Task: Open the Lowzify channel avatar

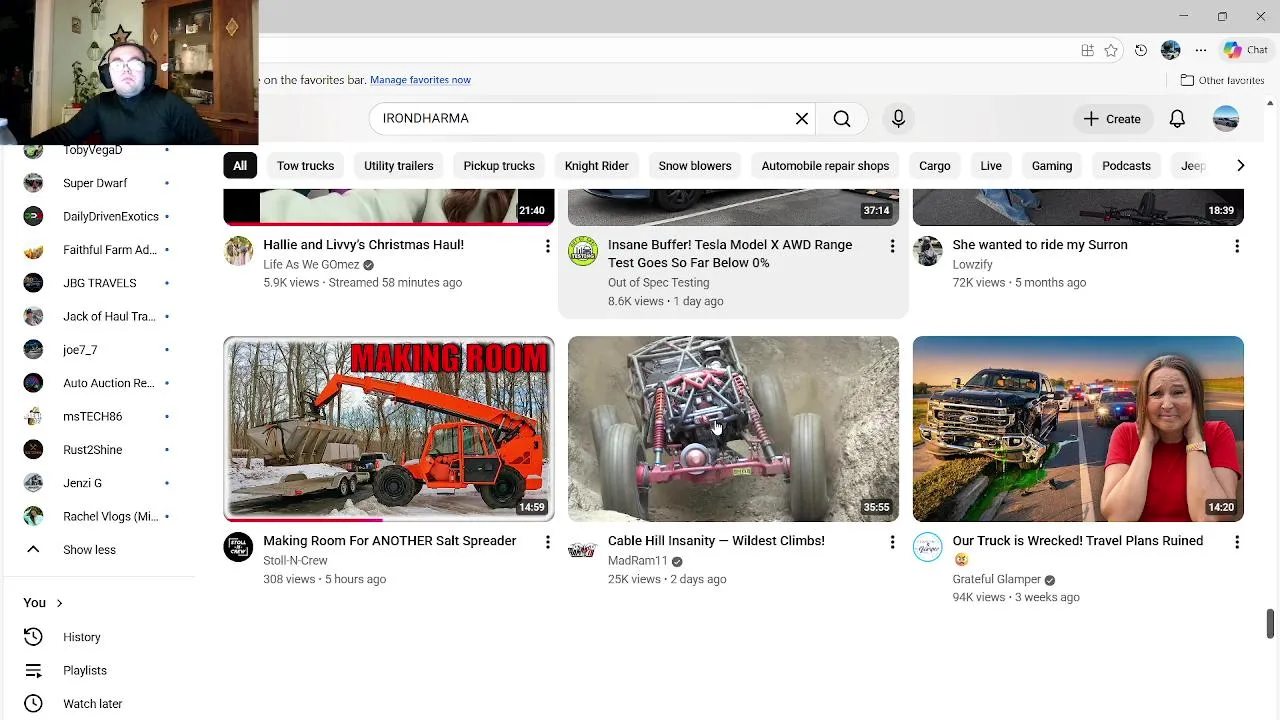Action: point(928,251)
